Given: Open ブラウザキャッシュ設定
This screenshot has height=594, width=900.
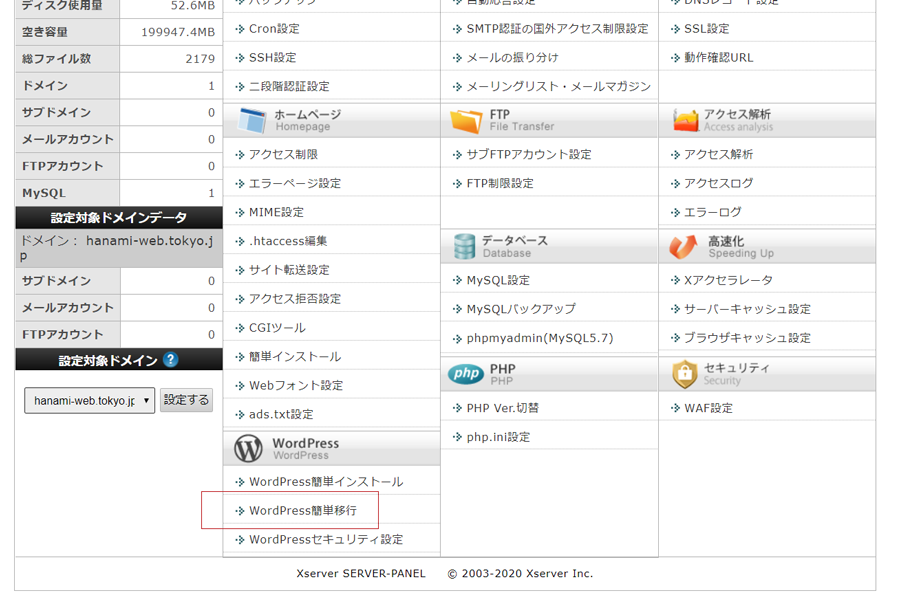Looking at the screenshot, I should point(747,338).
